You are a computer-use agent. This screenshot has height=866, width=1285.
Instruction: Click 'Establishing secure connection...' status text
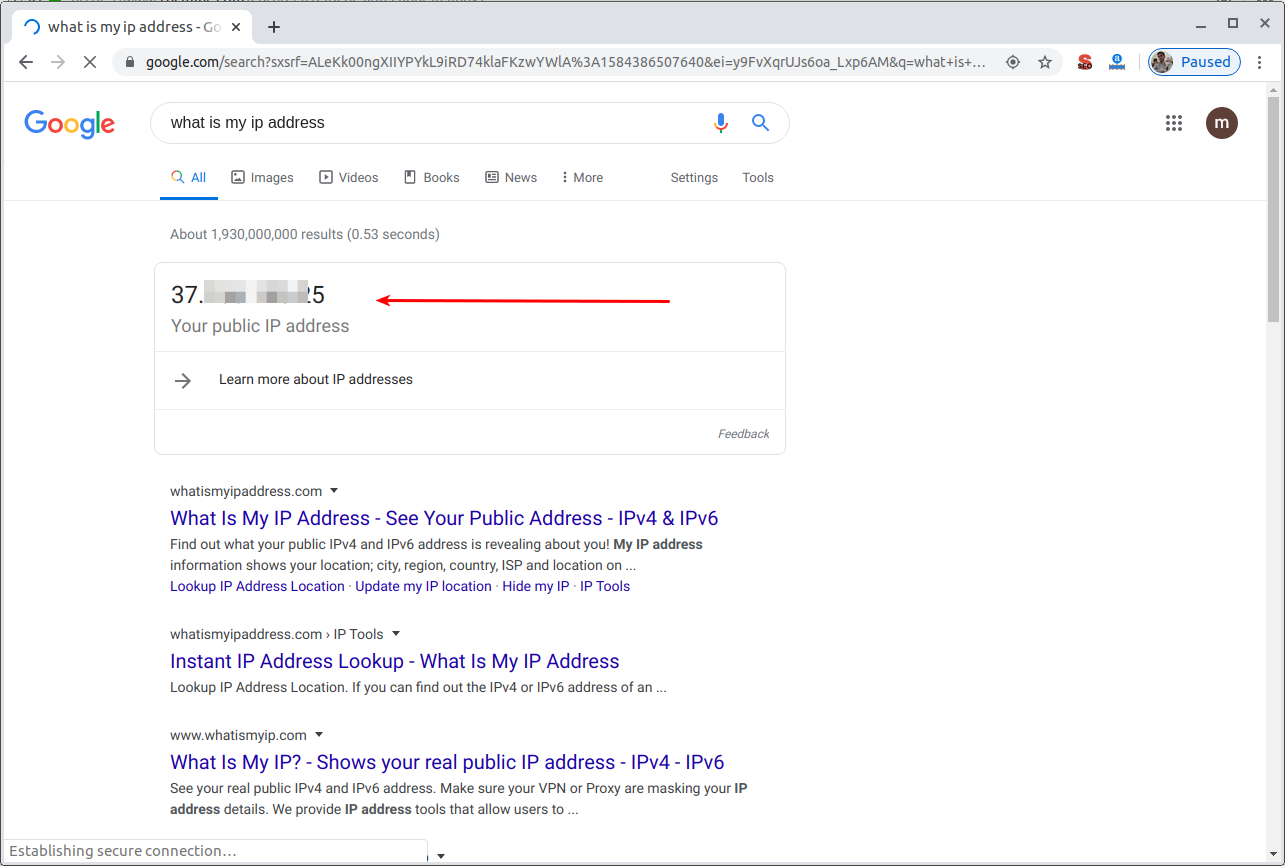coord(123,851)
